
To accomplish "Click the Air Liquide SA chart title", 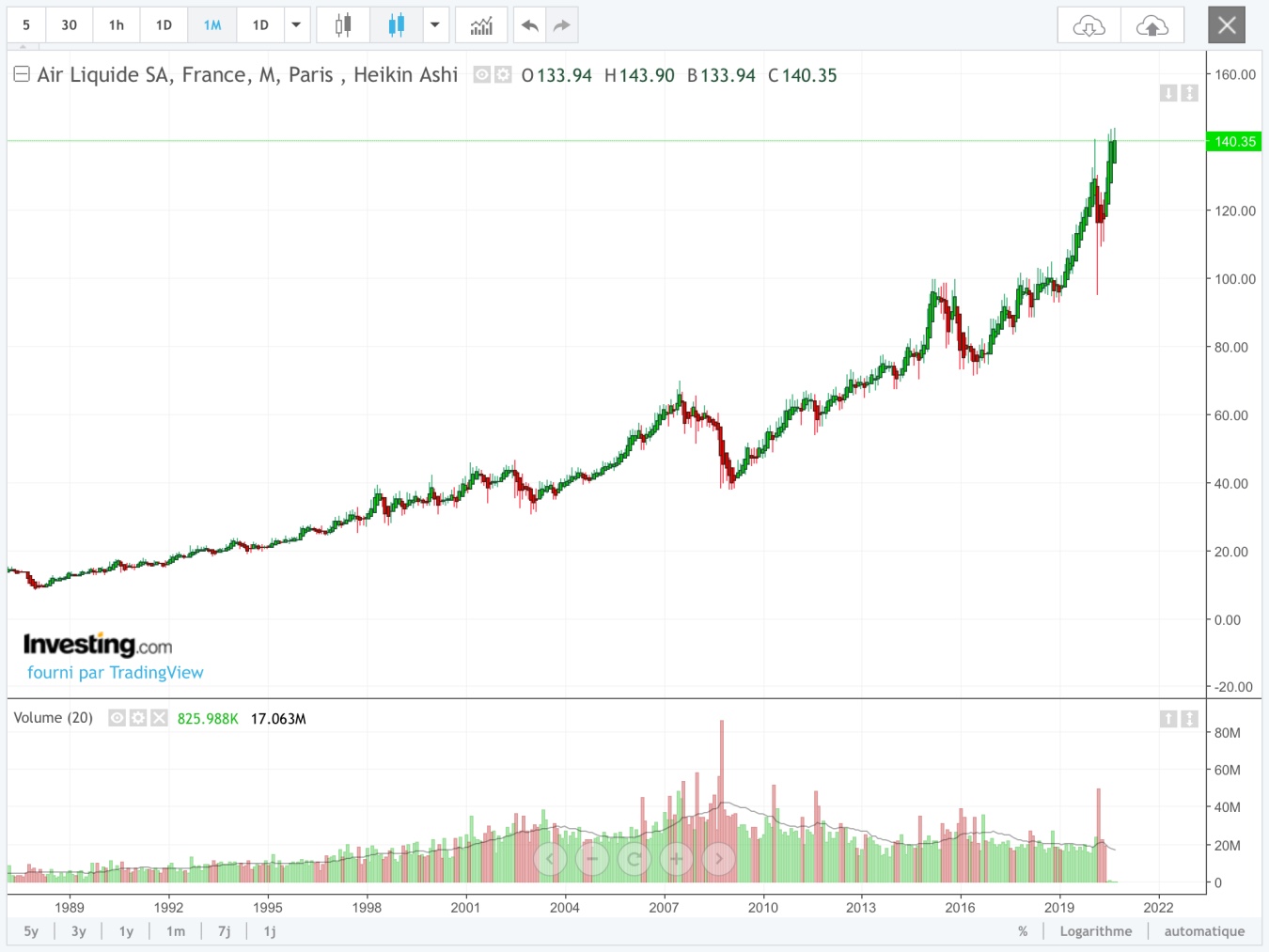I will [247, 75].
